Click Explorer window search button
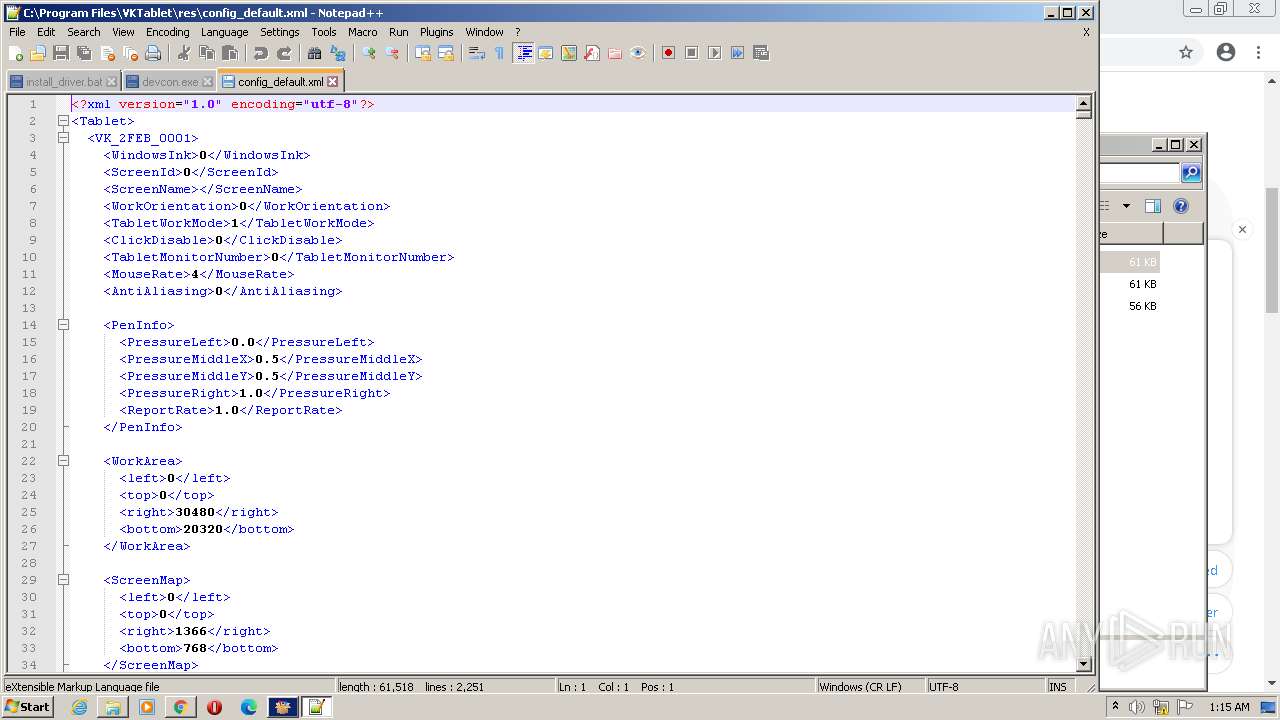The image size is (1280, 720). (x=1191, y=173)
